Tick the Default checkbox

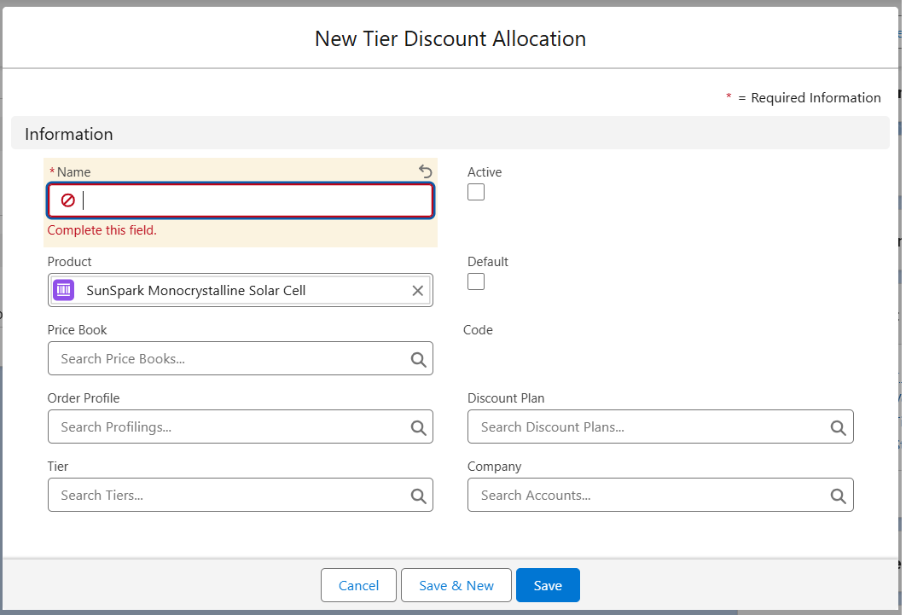click(476, 281)
